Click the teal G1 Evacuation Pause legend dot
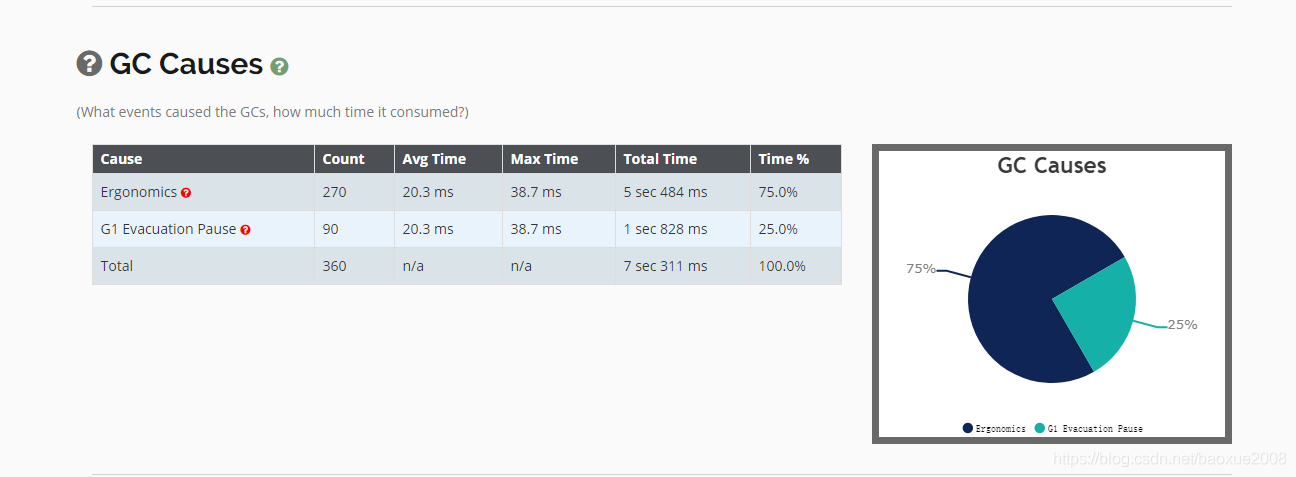Image resolution: width=1296 pixels, height=477 pixels. [1040, 428]
